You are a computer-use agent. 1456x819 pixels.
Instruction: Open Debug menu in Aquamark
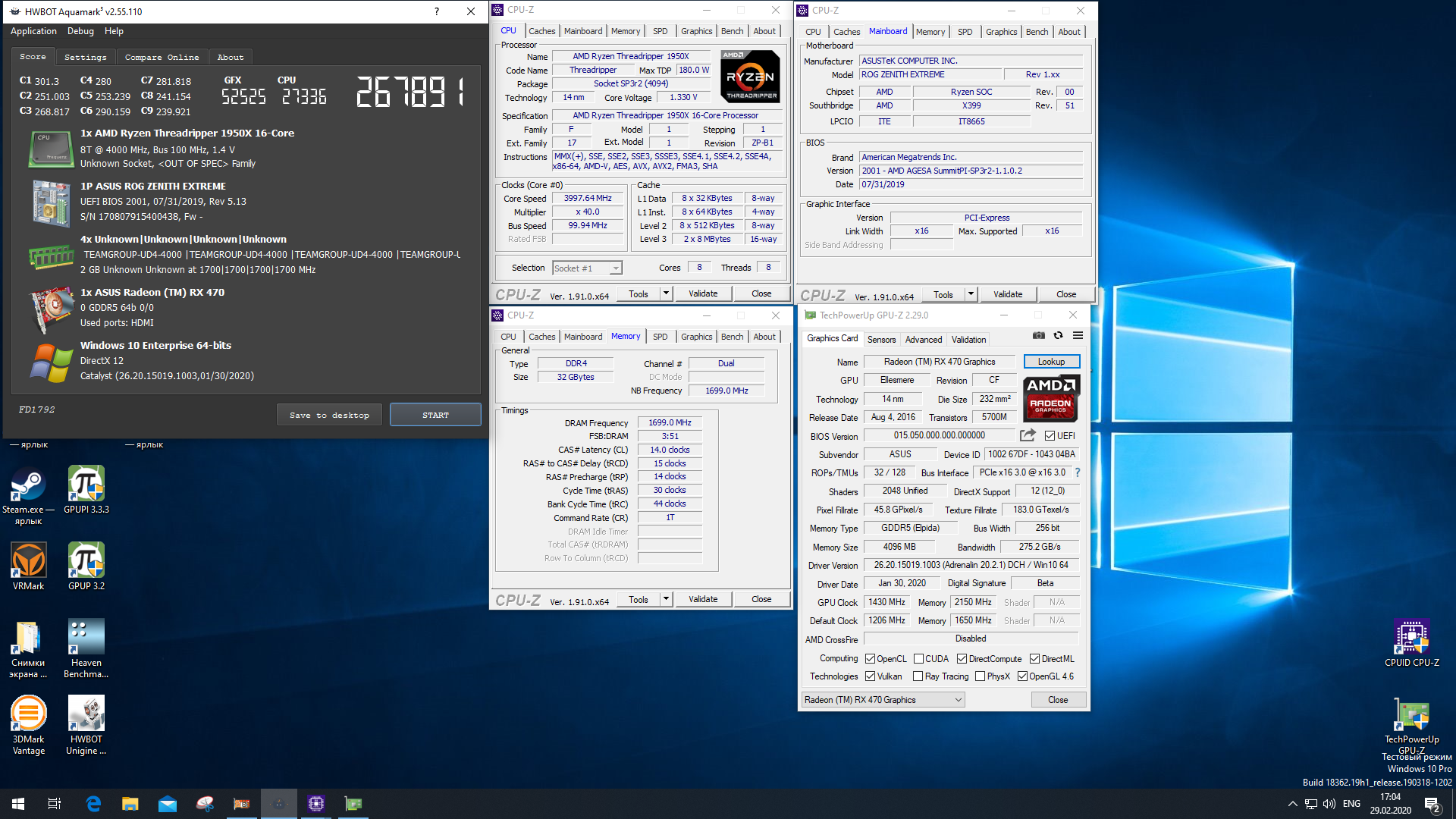(80, 31)
